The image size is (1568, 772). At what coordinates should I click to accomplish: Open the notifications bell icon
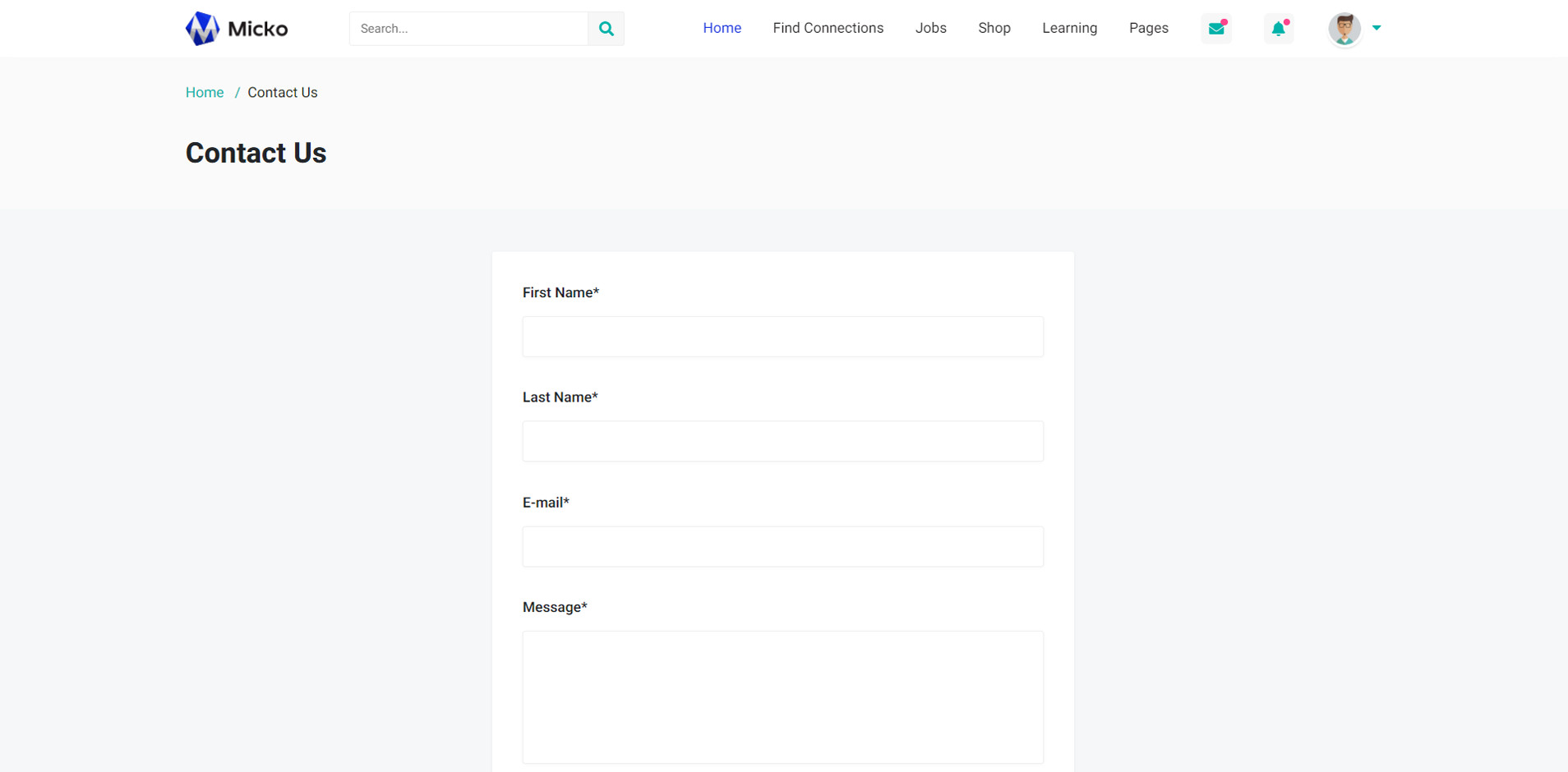point(1278,29)
